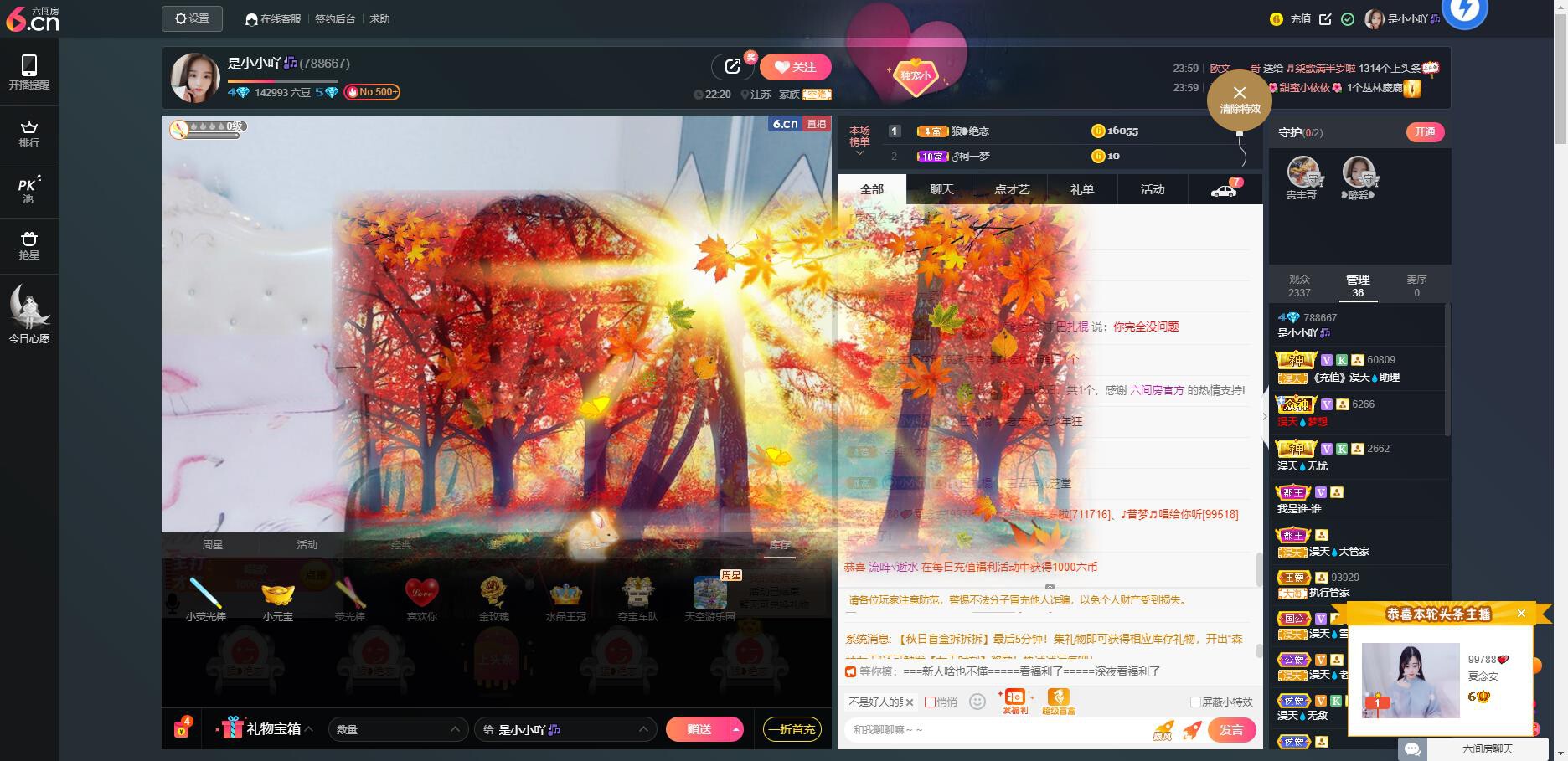Click the 顺风 rocket icon in chat input

[x=1163, y=730]
